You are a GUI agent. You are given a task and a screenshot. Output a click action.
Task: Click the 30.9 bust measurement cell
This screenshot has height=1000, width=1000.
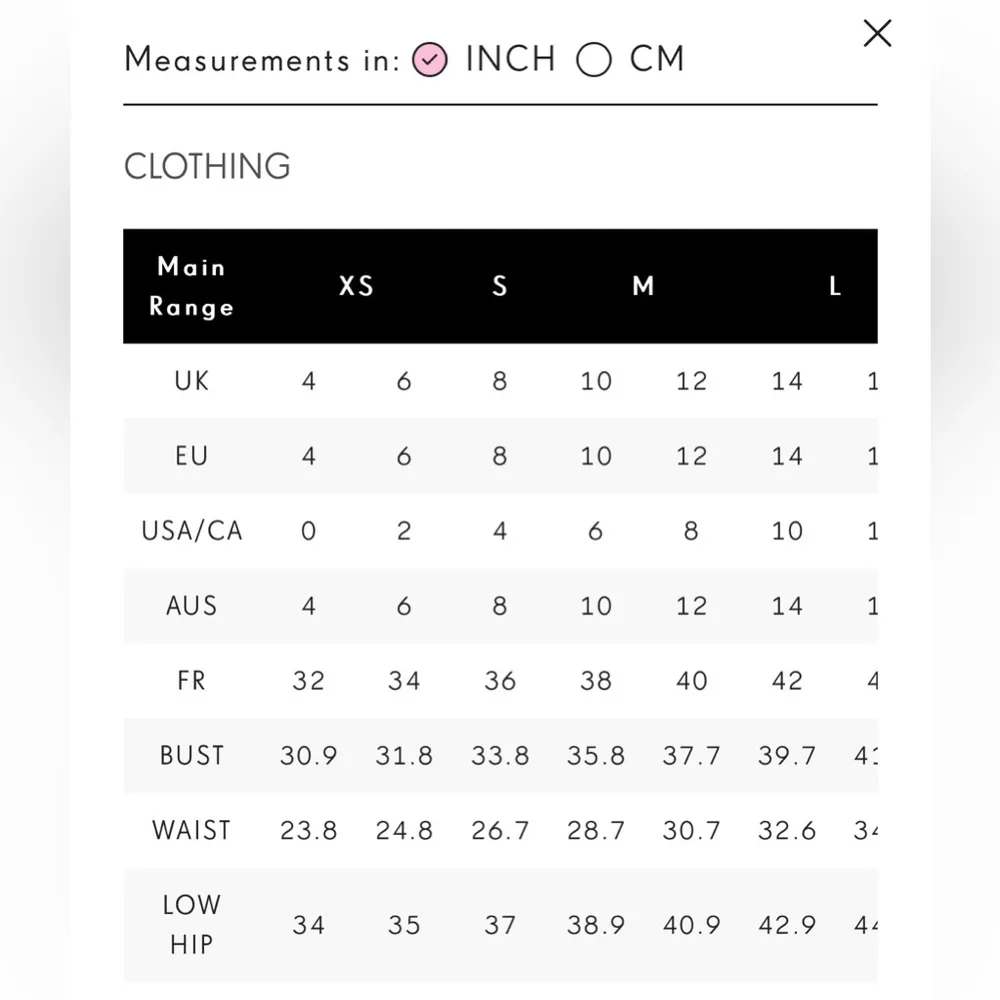(308, 756)
